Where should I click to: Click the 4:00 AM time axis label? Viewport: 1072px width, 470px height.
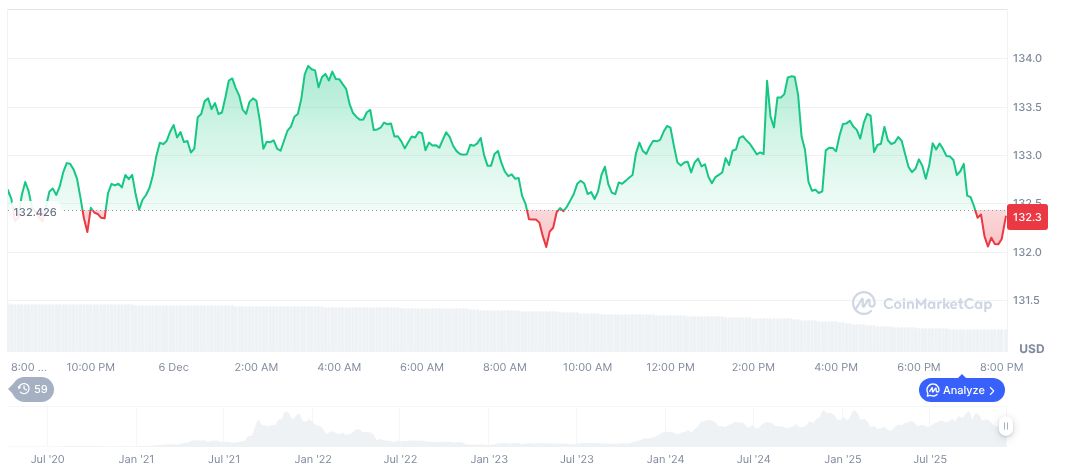pos(339,367)
